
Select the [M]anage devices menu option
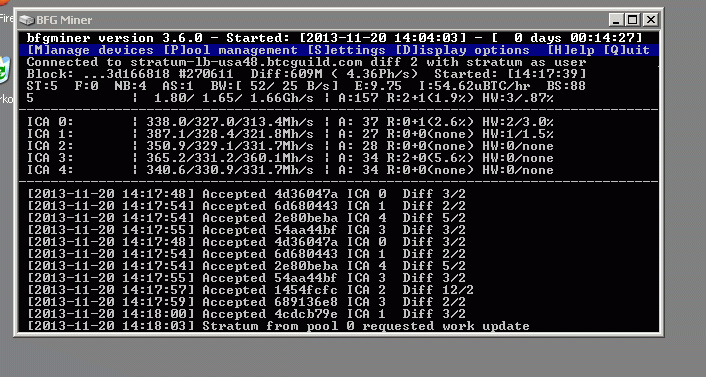click(90, 50)
